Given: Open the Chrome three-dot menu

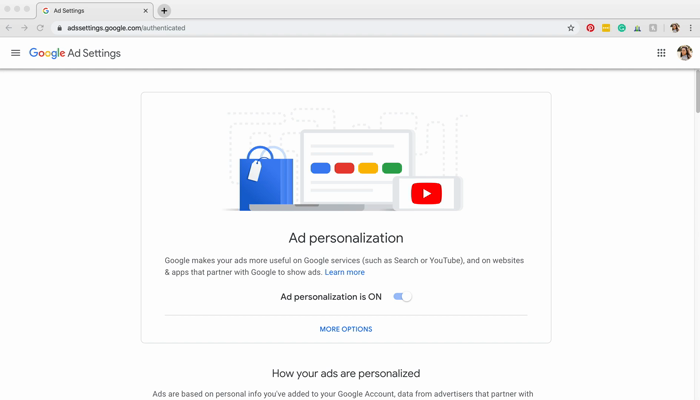Looking at the screenshot, I should pos(691,28).
